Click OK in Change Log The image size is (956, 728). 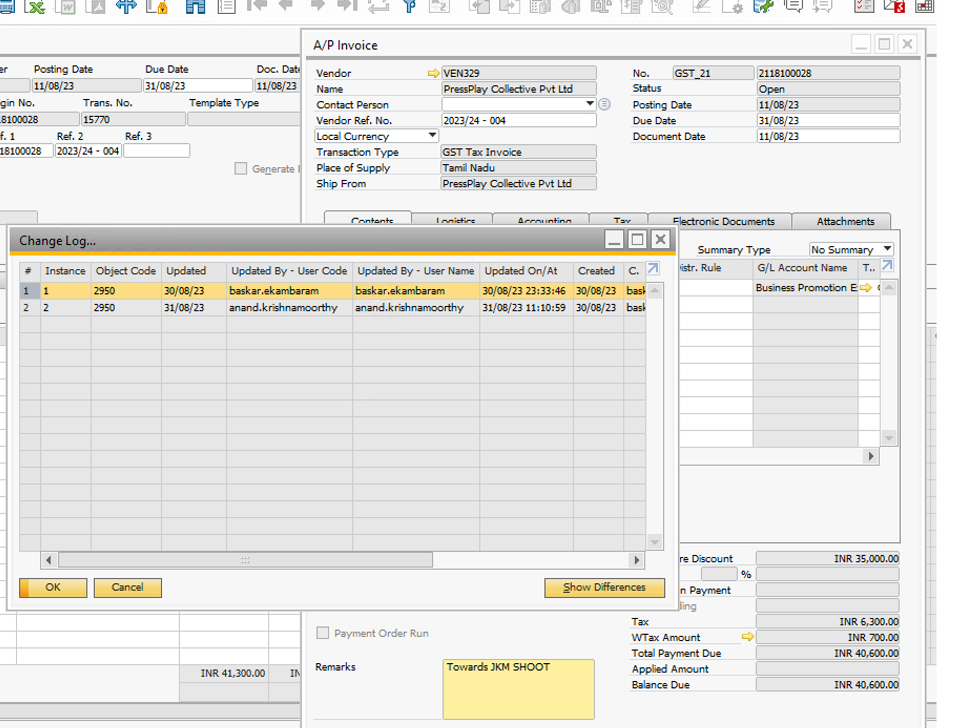(x=53, y=587)
